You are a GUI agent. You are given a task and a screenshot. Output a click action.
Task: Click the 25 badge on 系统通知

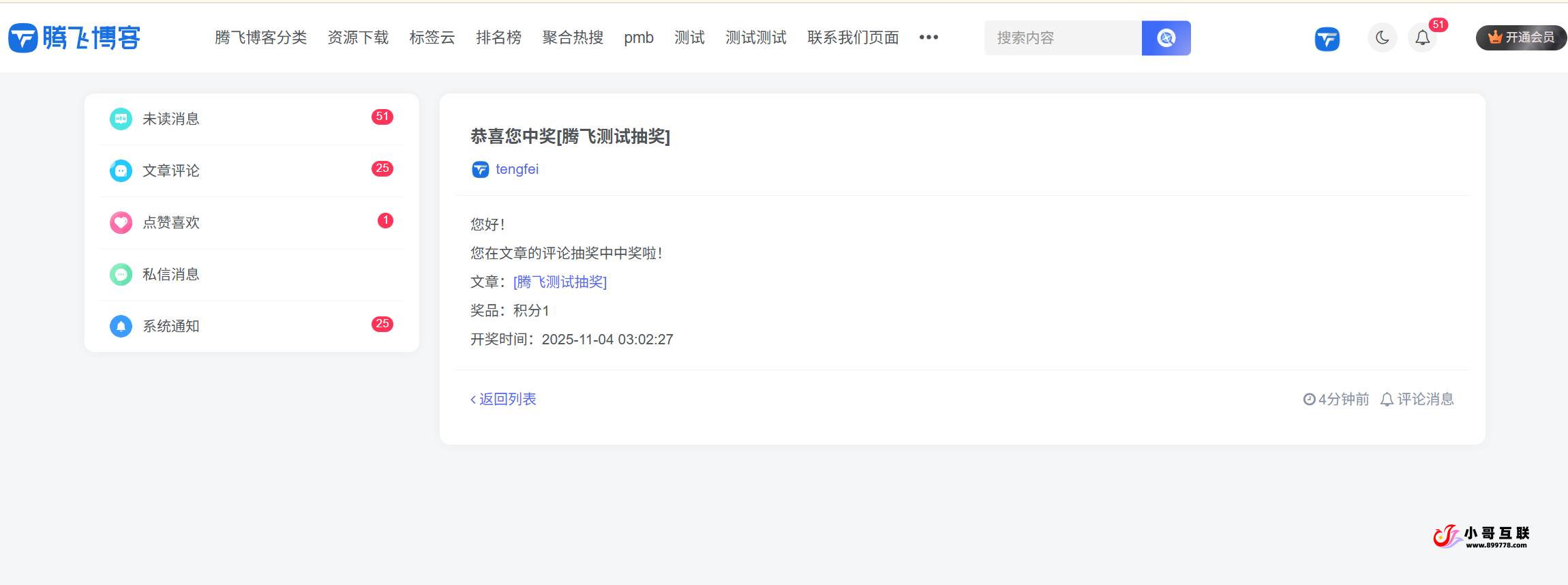[382, 324]
